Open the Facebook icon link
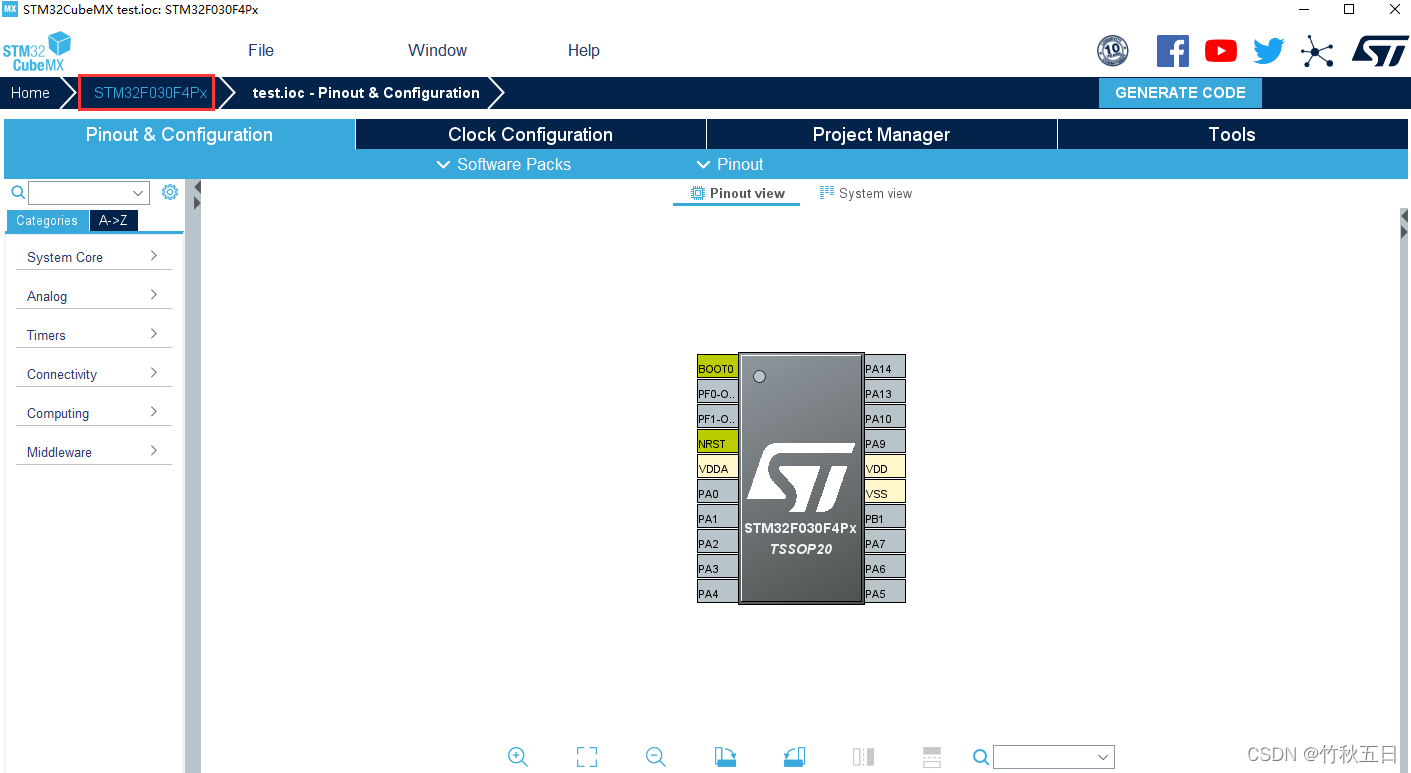 pos(1172,51)
